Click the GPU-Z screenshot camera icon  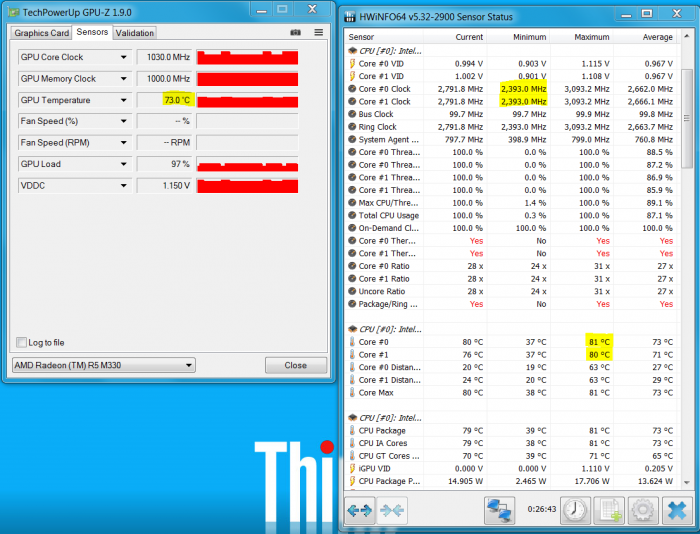[x=295, y=32]
